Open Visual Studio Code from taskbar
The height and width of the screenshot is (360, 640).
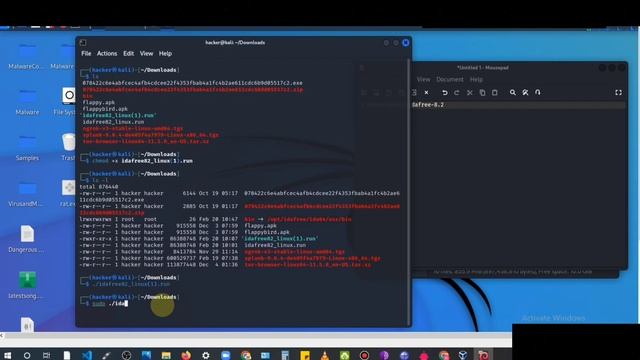[x=87, y=356]
